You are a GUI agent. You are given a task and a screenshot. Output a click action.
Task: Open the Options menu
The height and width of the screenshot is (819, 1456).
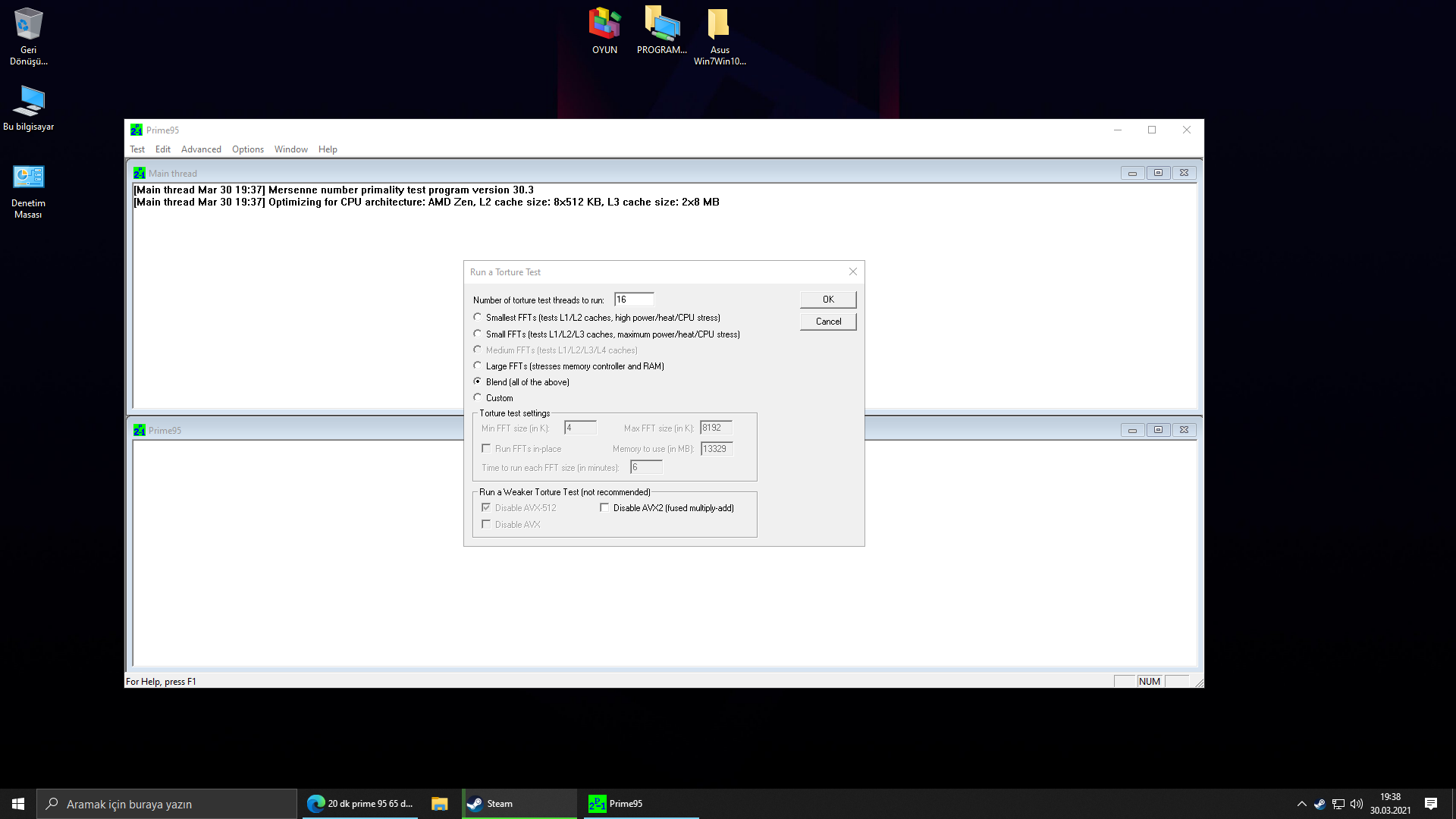pos(247,149)
